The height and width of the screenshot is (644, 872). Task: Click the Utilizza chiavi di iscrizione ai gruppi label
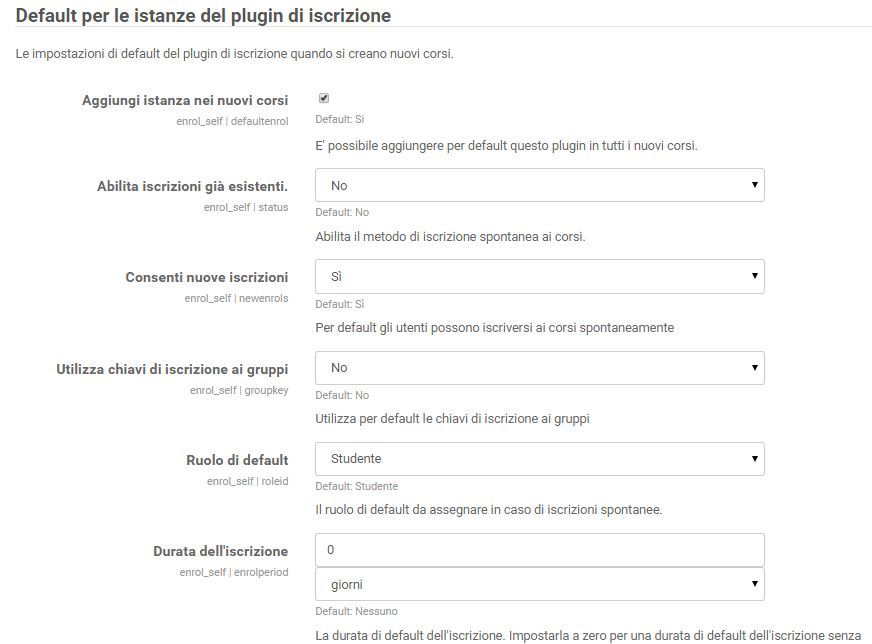tap(172, 369)
